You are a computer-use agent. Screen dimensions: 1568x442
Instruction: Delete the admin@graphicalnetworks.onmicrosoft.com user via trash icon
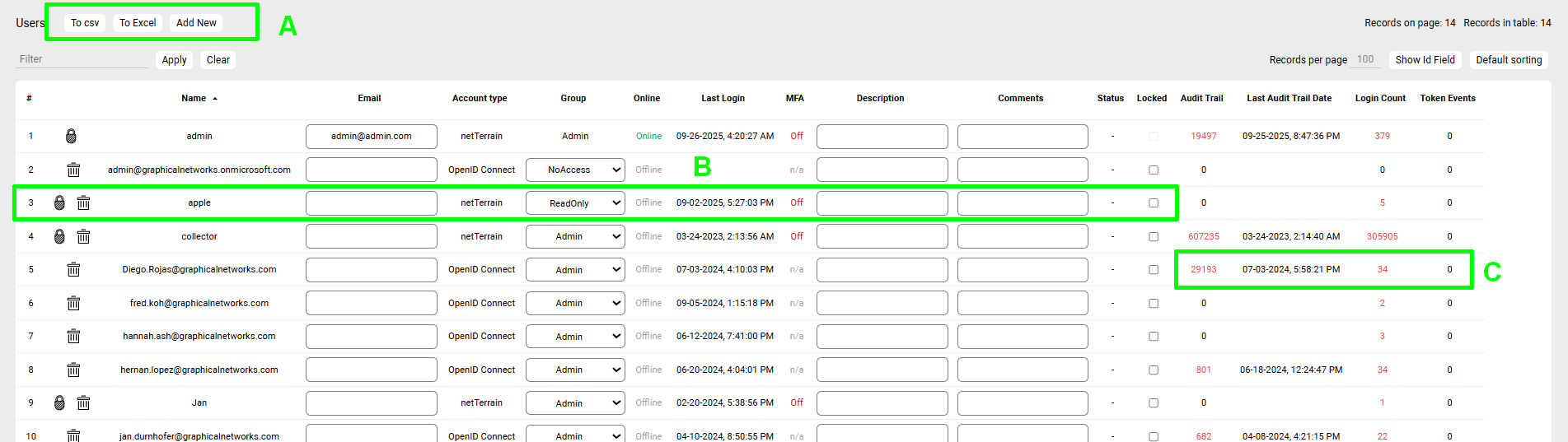tap(73, 170)
